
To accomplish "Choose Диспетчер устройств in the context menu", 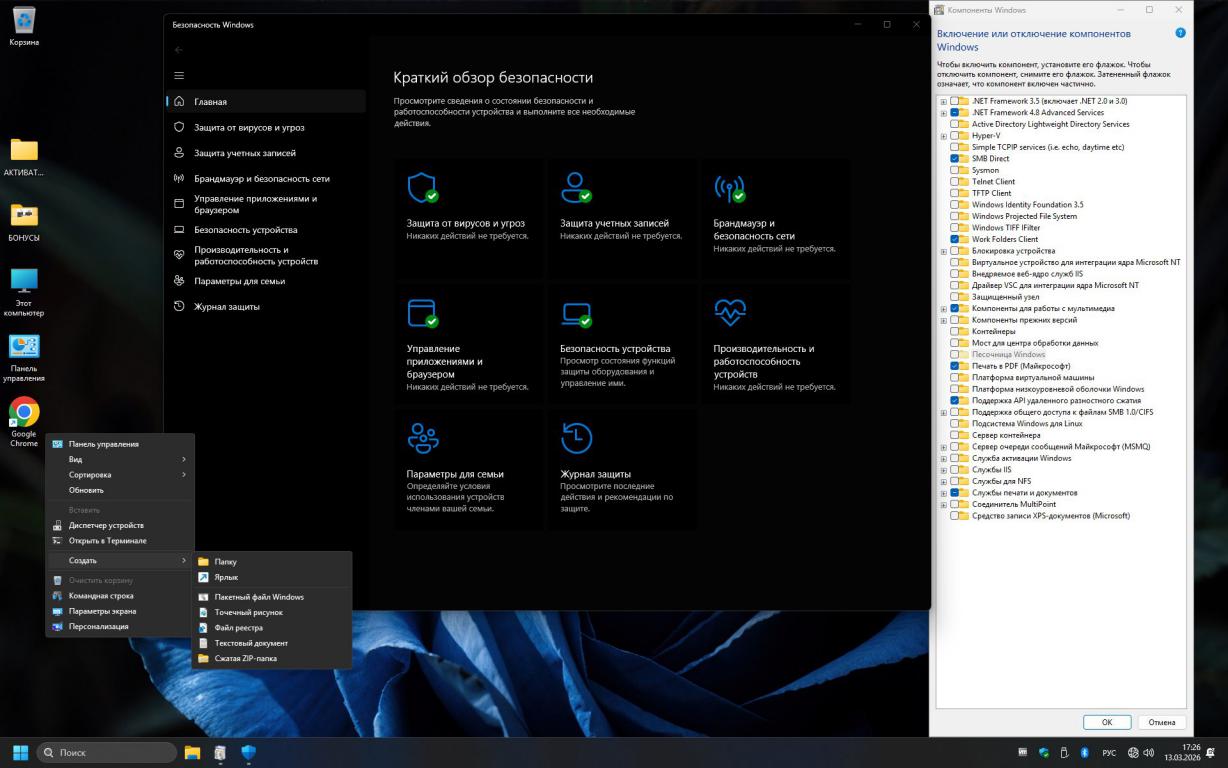I will click(106, 525).
